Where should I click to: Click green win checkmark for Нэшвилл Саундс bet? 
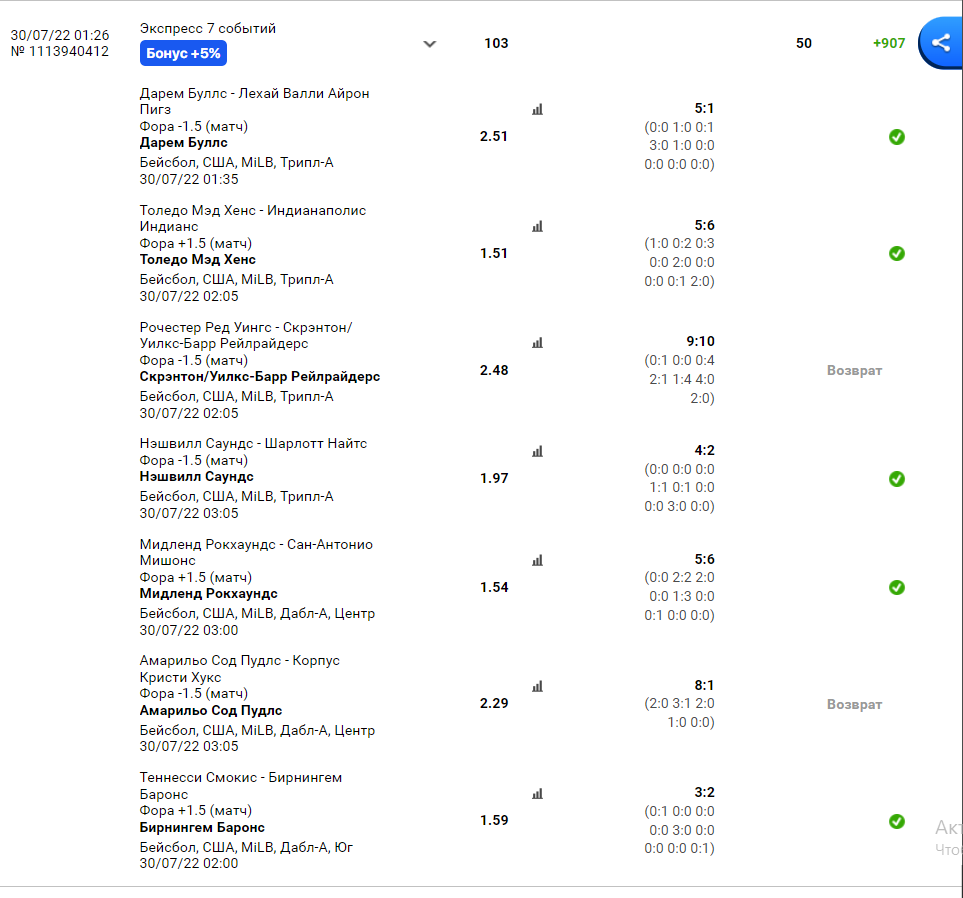click(x=897, y=478)
